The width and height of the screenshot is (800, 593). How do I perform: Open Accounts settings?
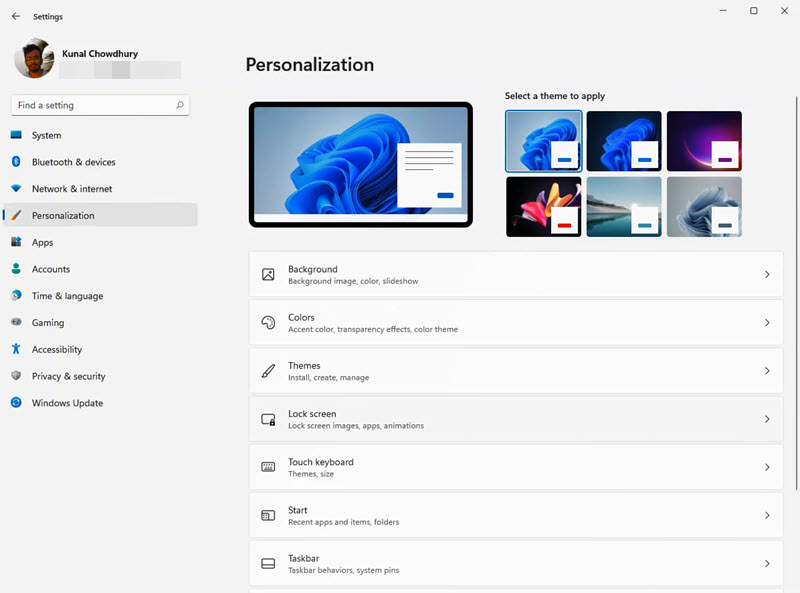coord(101,269)
